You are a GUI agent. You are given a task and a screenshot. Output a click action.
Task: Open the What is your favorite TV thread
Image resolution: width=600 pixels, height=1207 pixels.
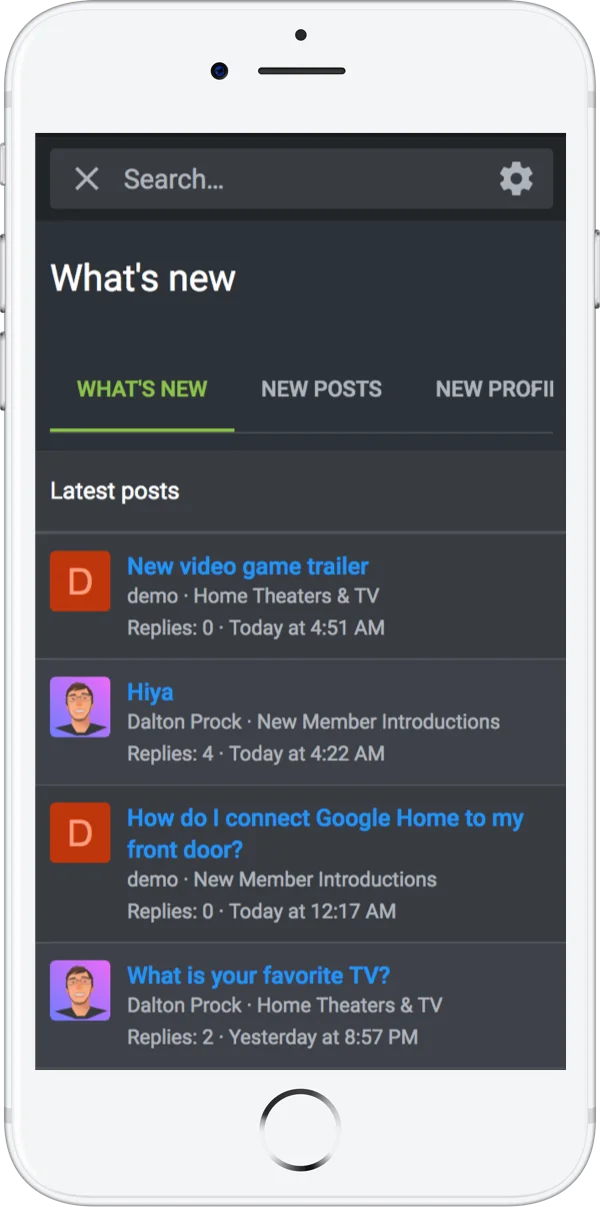(x=258, y=975)
